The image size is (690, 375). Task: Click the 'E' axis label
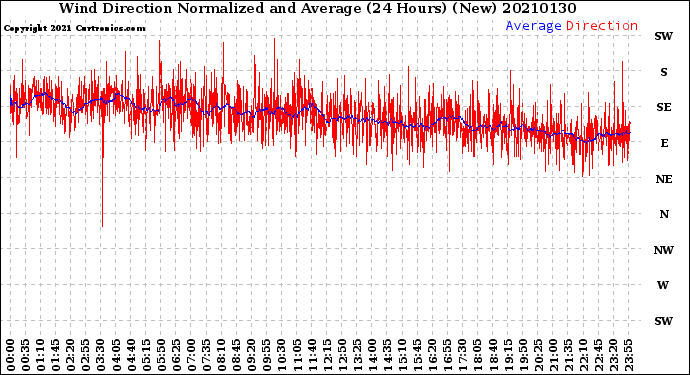664,143
